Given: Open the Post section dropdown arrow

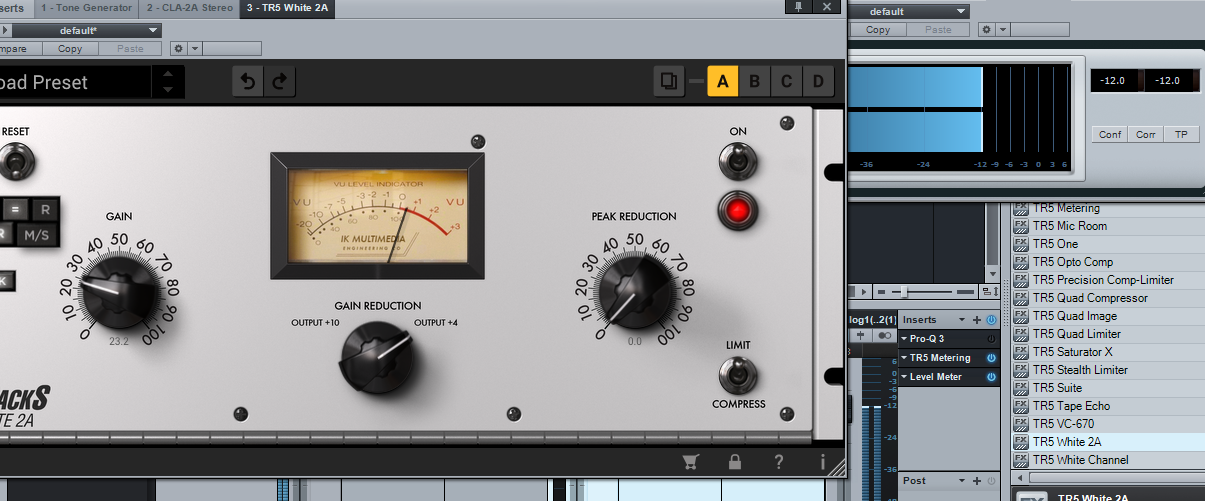Looking at the screenshot, I should [x=963, y=481].
